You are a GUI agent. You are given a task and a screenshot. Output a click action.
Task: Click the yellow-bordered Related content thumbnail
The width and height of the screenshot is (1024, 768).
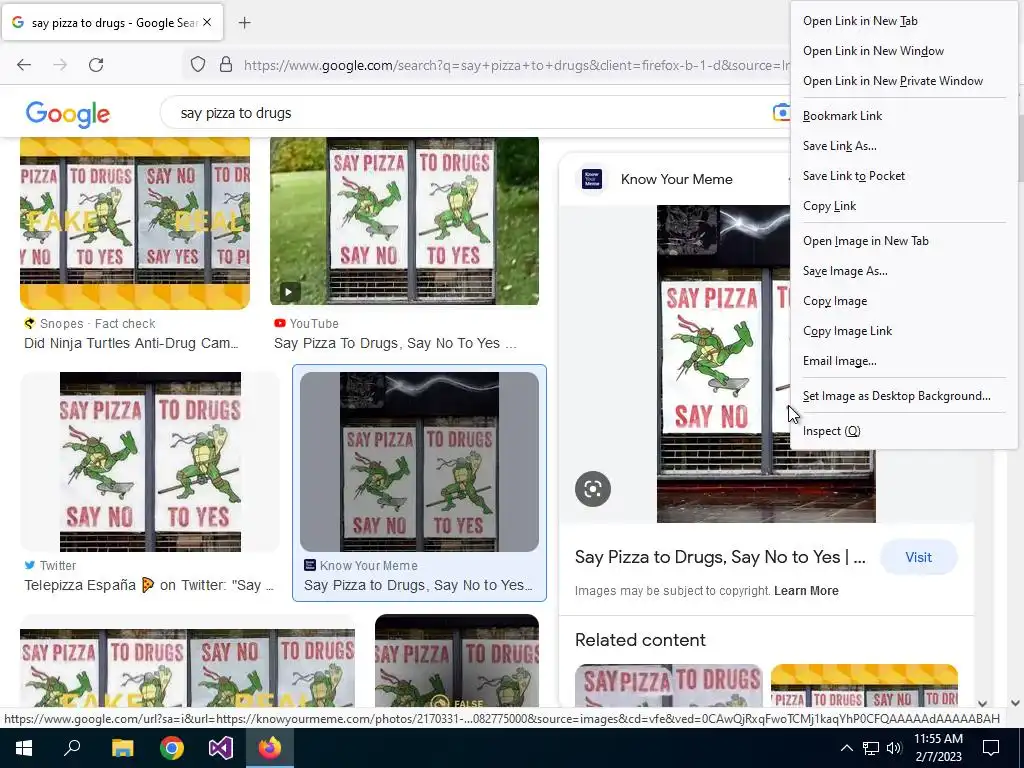pos(864,686)
